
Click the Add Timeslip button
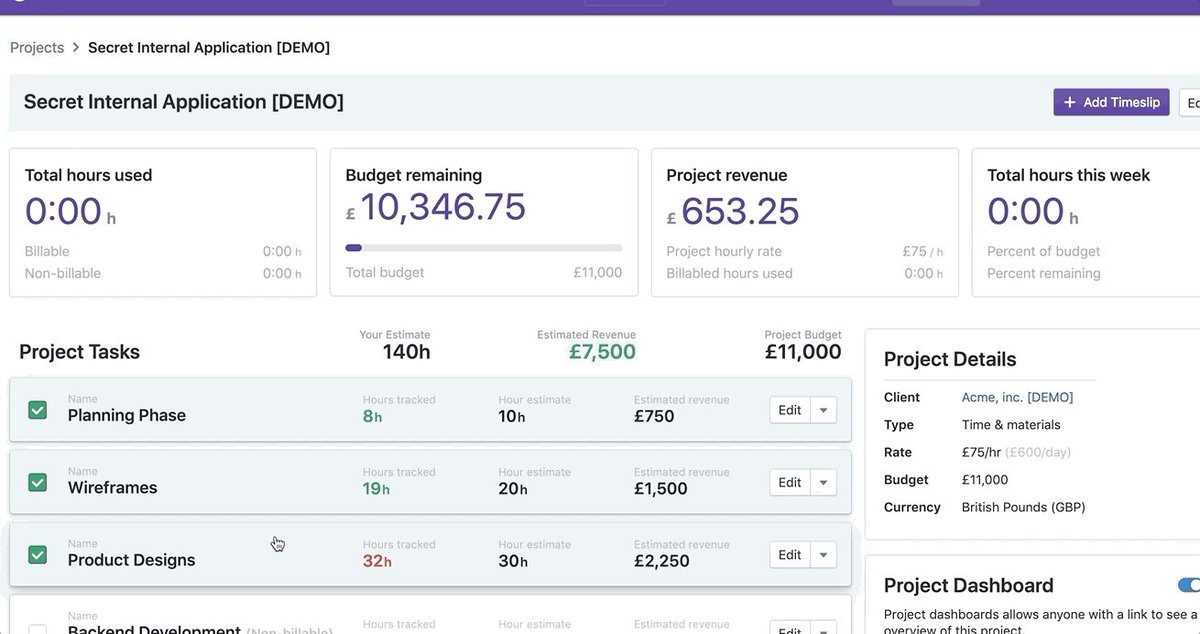[1111, 102]
